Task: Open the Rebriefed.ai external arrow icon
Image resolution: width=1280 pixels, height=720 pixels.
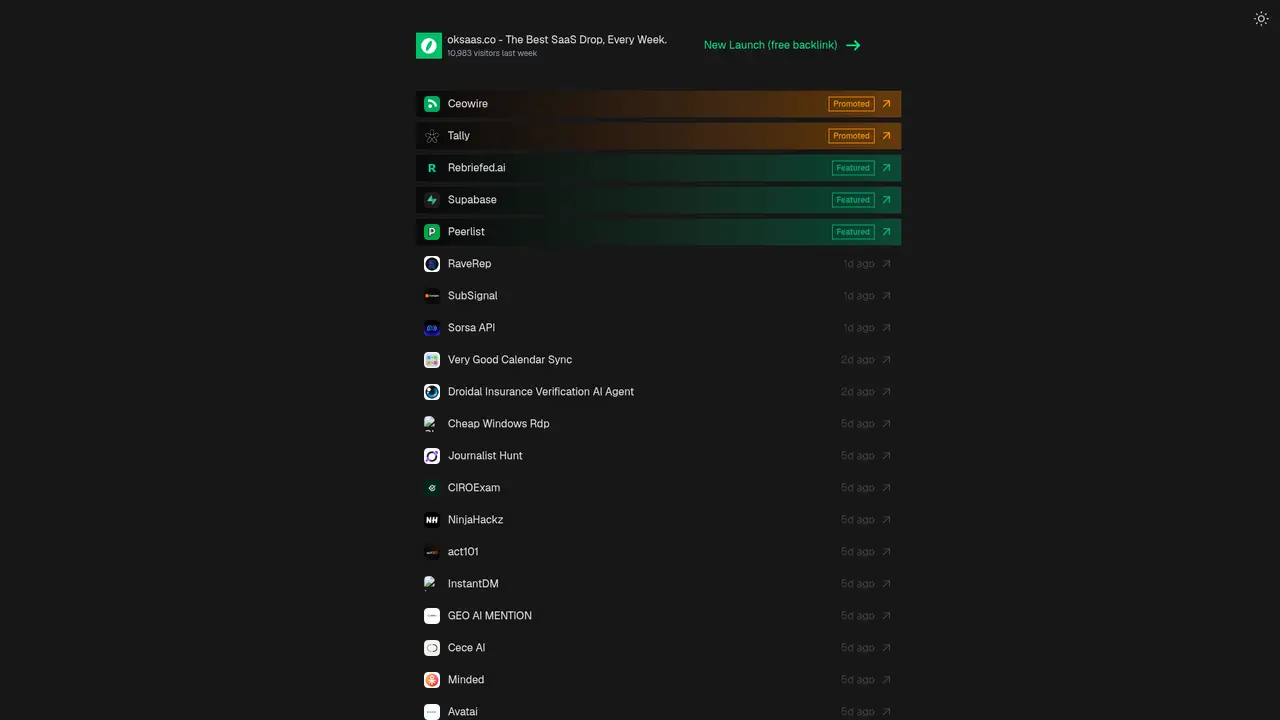Action: (x=886, y=168)
